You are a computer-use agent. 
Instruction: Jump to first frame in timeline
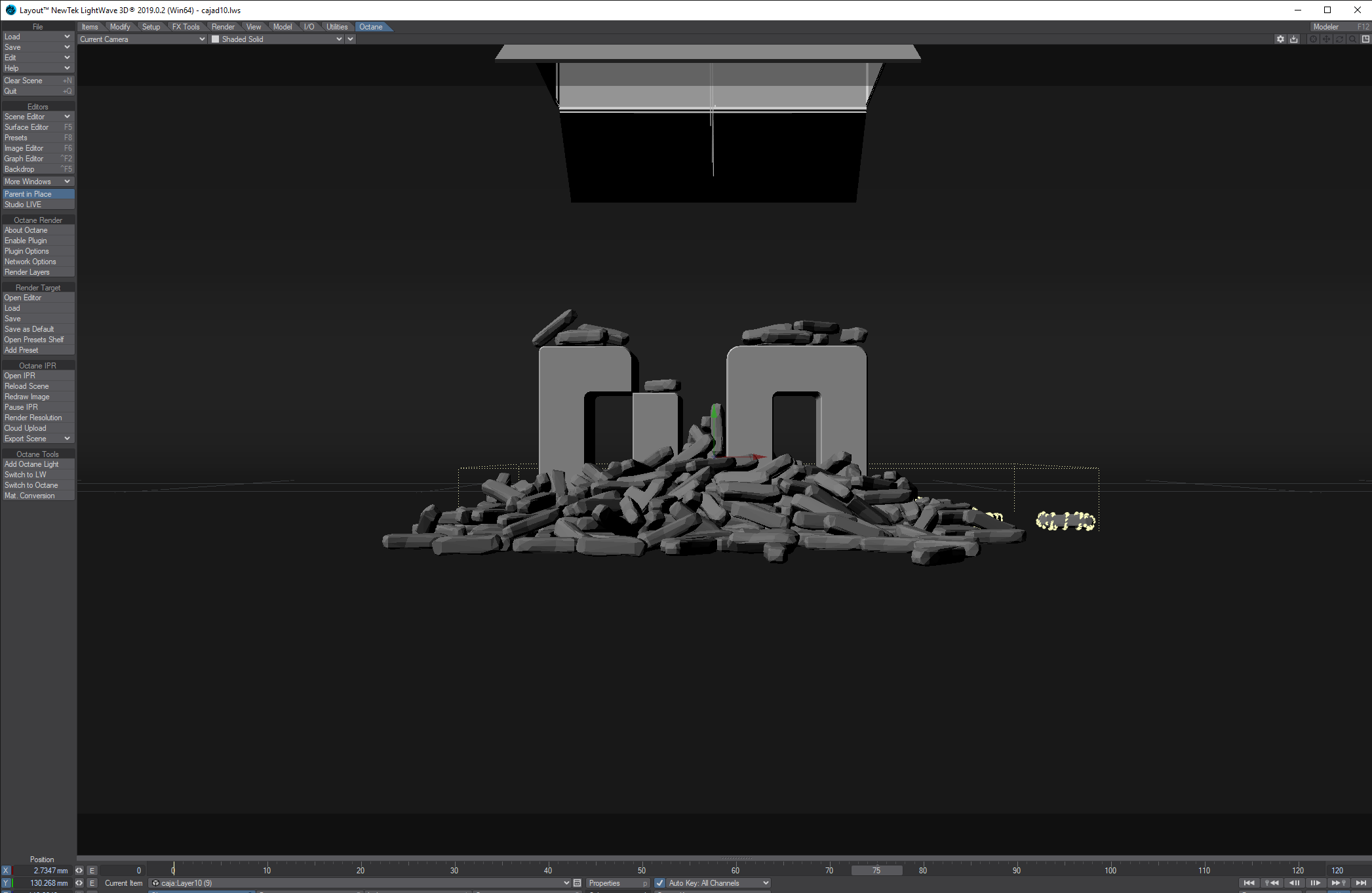pos(1249,883)
